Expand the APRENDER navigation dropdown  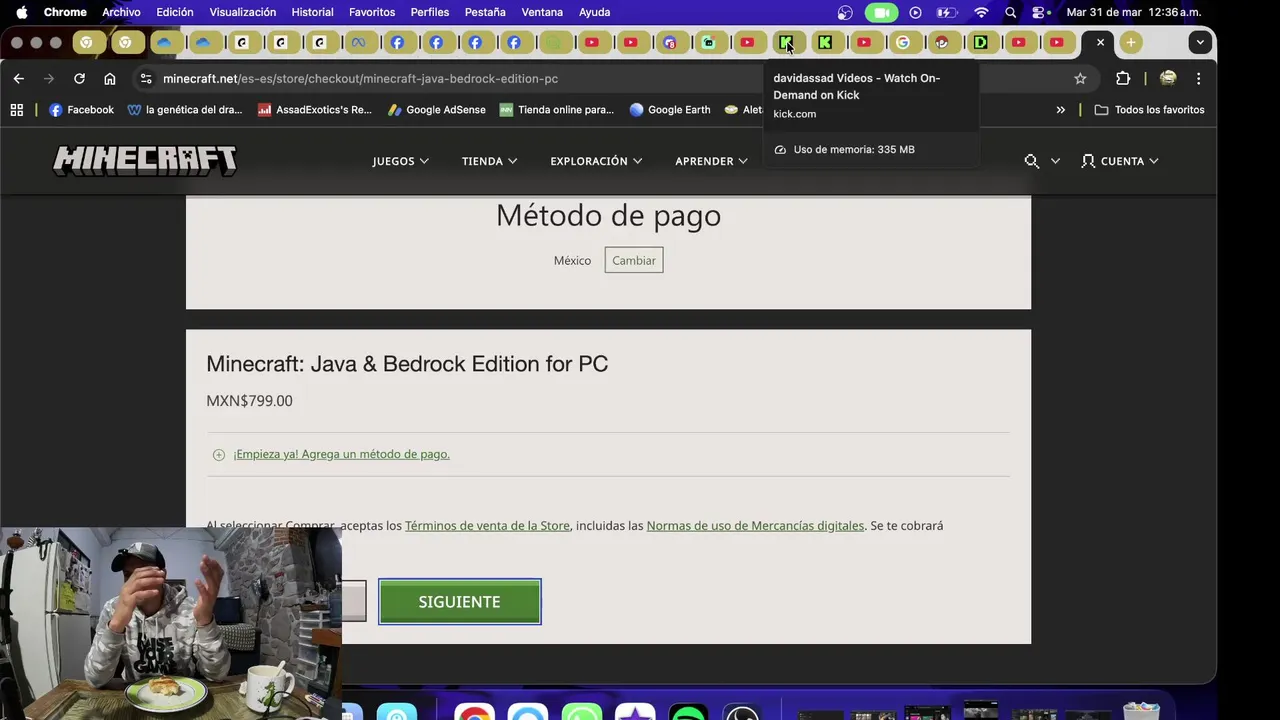[711, 161]
